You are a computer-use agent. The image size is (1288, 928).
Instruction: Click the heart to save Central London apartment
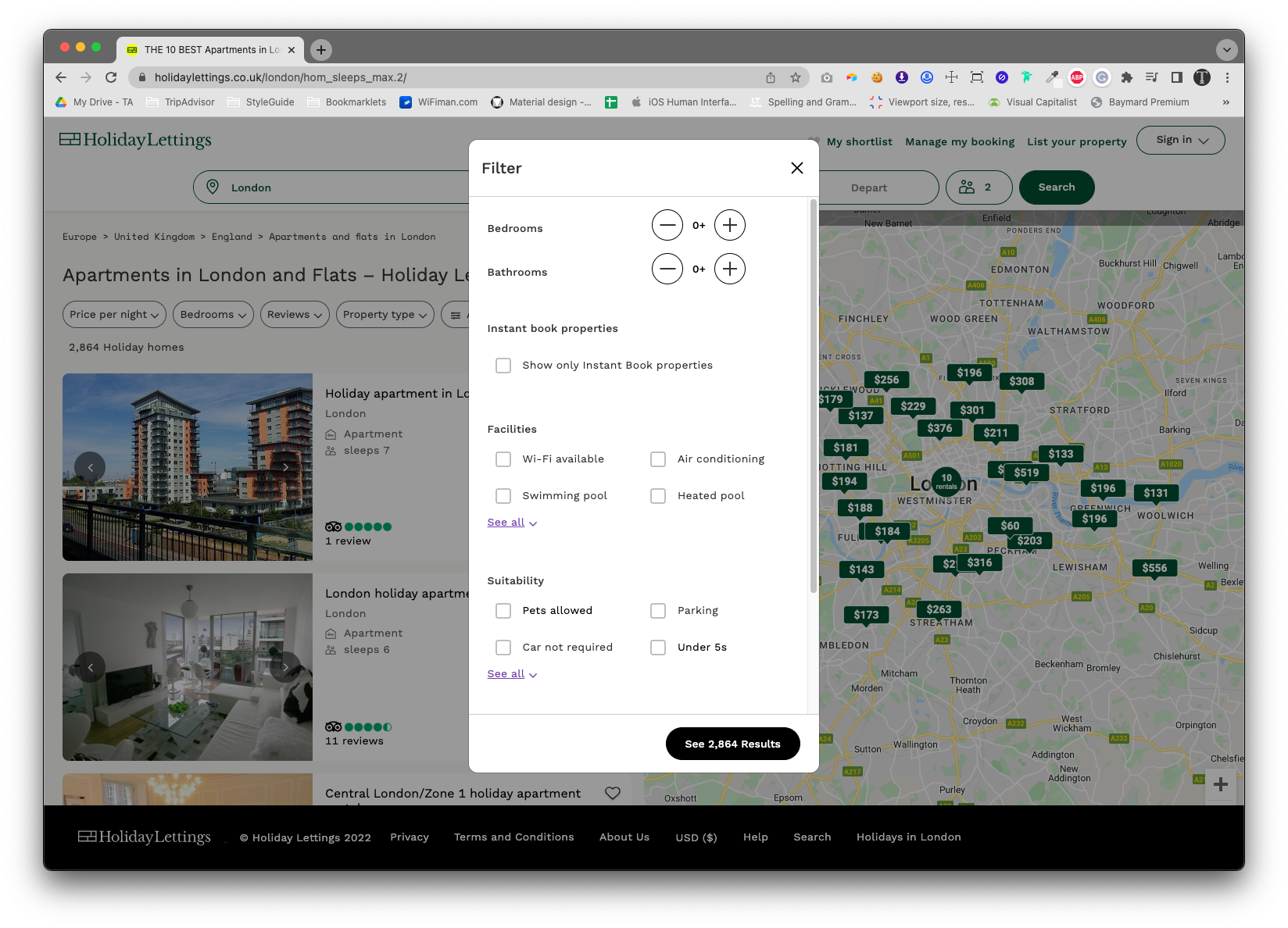coord(612,793)
